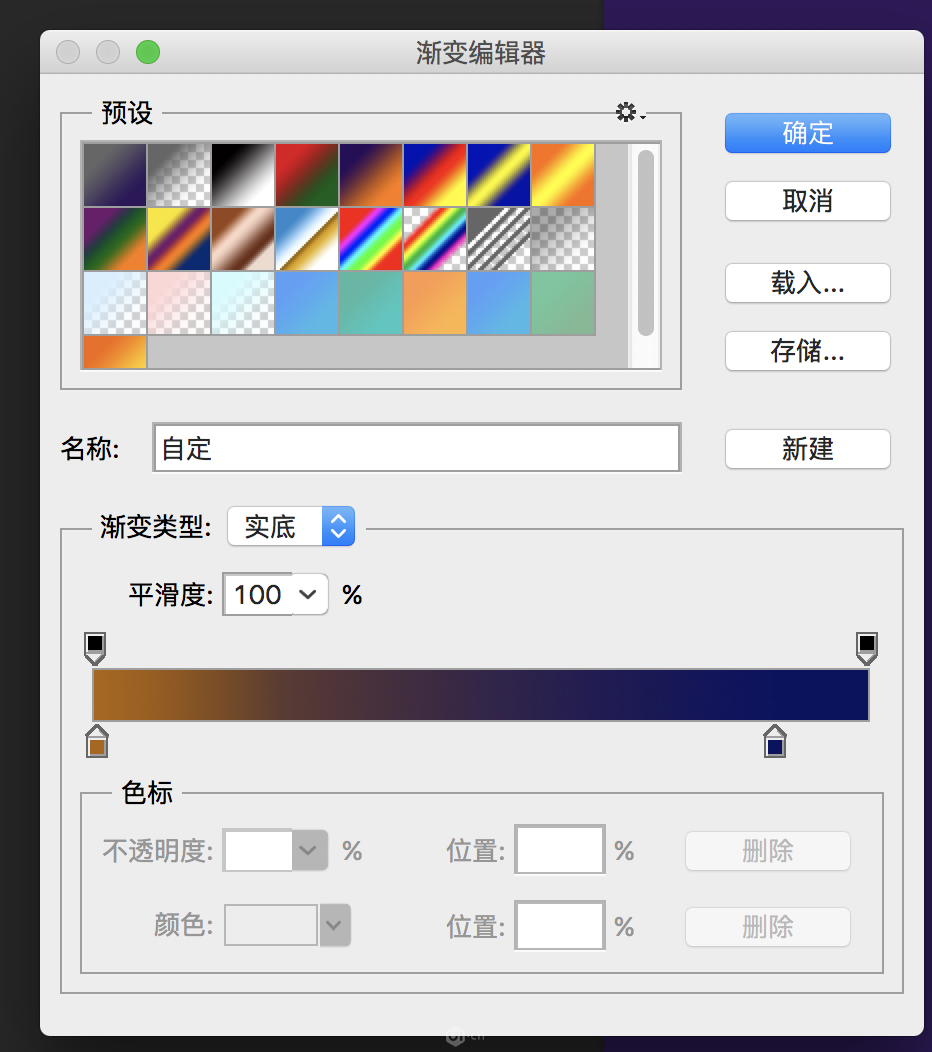Viewport: 932px width, 1052px height.
Task: Select the transparent rainbow gradient preset
Action: (435, 239)
